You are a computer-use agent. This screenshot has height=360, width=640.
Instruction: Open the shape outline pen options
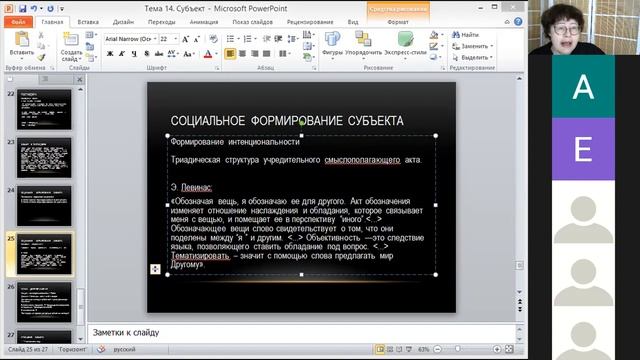pos(436,46)
